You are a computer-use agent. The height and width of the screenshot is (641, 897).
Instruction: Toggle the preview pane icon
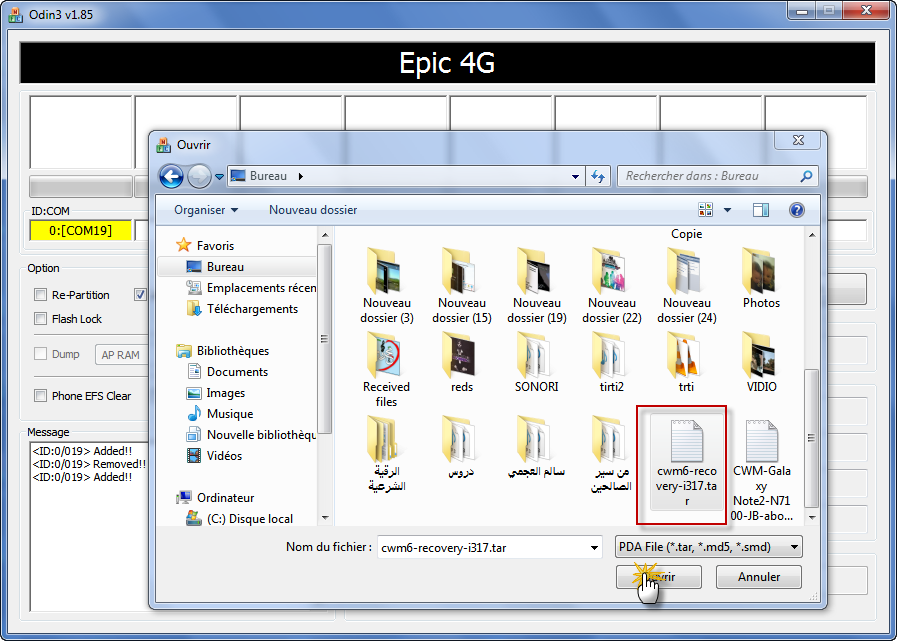pyautogui.click(x=761, y=210)
